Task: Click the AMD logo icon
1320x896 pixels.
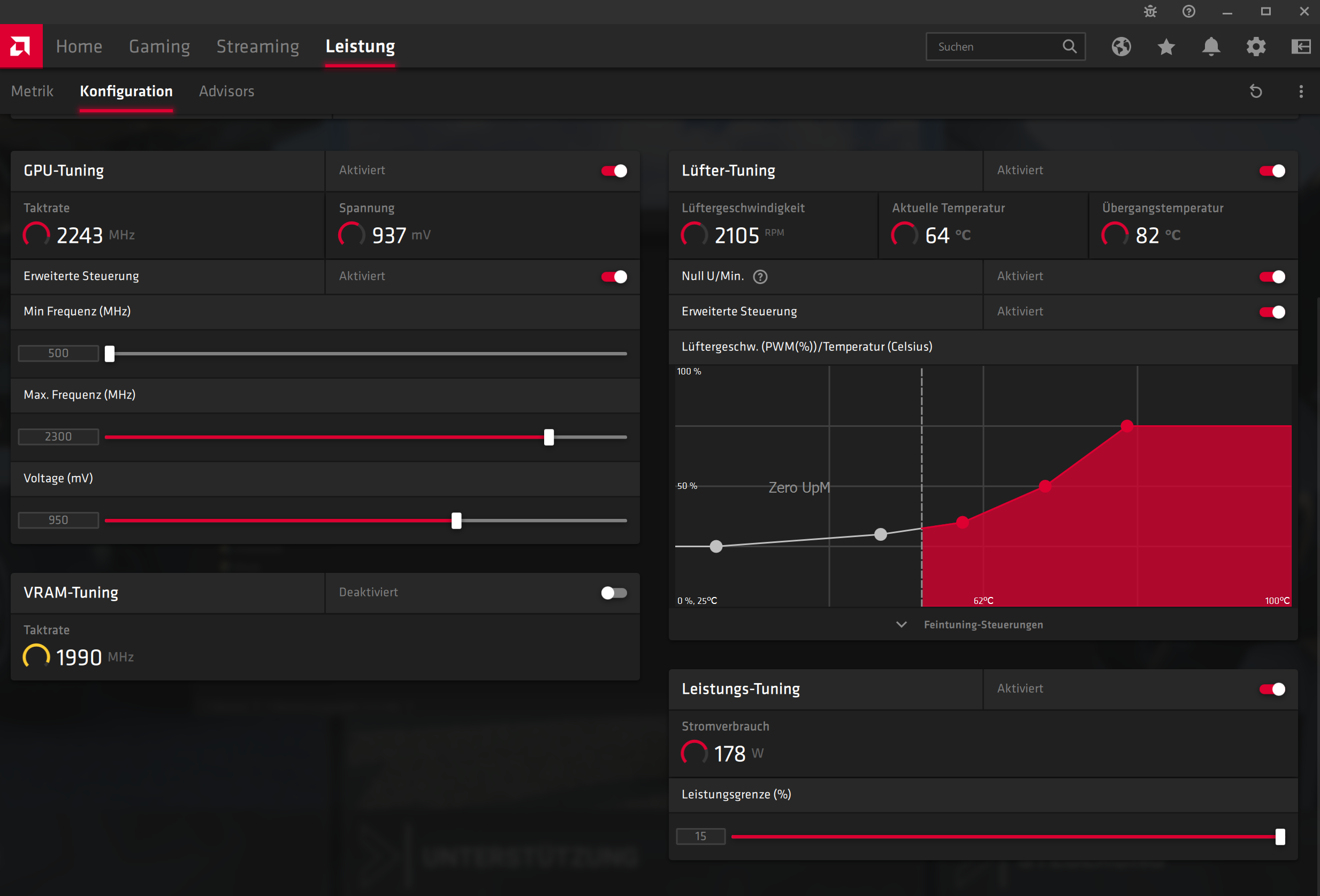Action: [21, 46]
